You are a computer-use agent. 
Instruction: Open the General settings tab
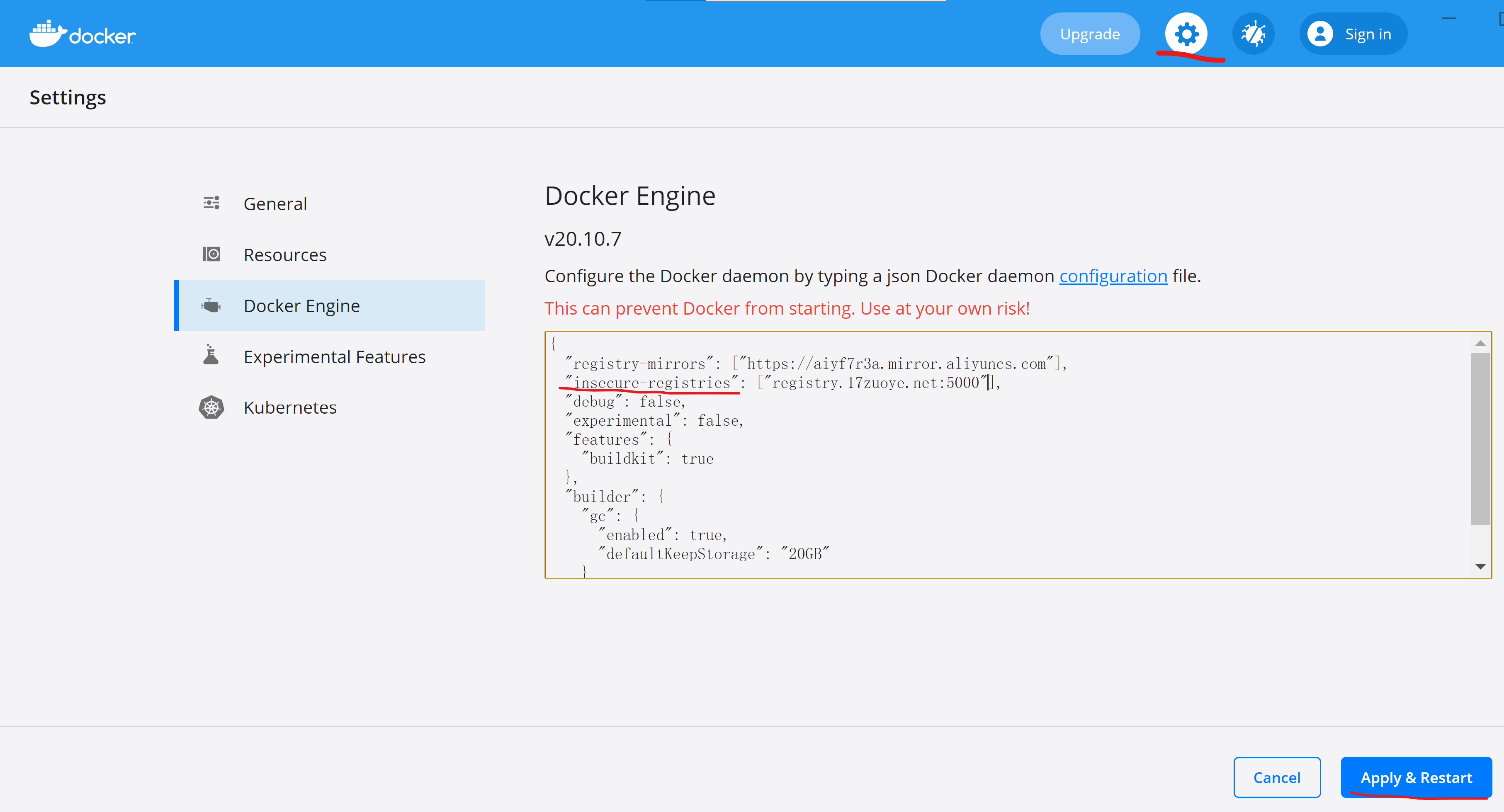point(275,204)
